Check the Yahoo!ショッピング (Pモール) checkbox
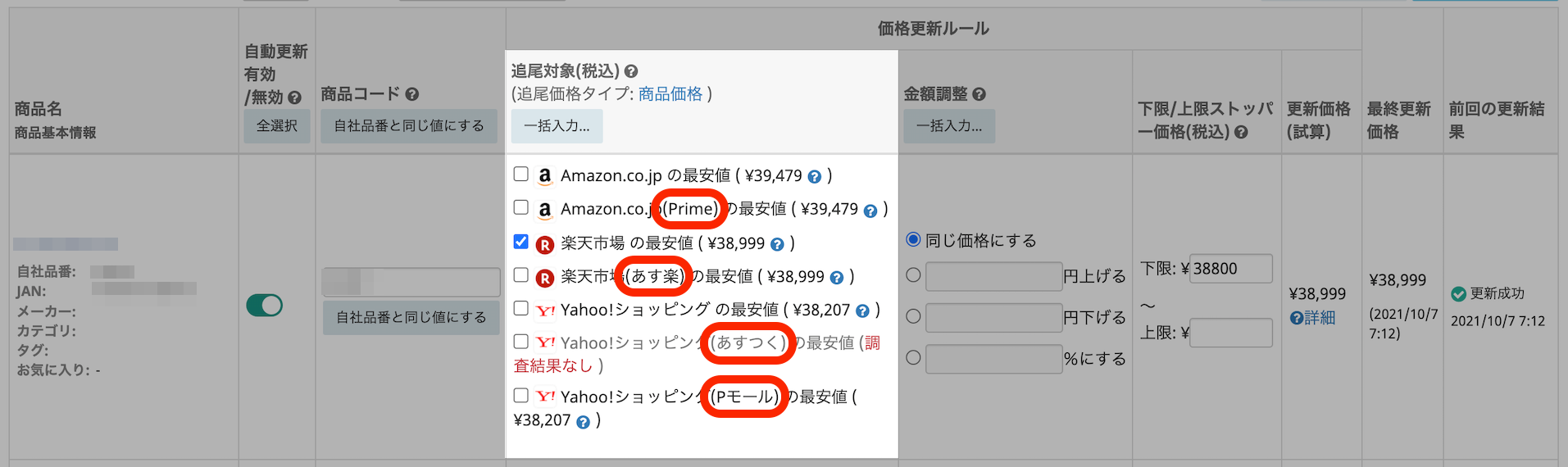Viewport: 1568px width, 467px height. (x=520, y=395)
